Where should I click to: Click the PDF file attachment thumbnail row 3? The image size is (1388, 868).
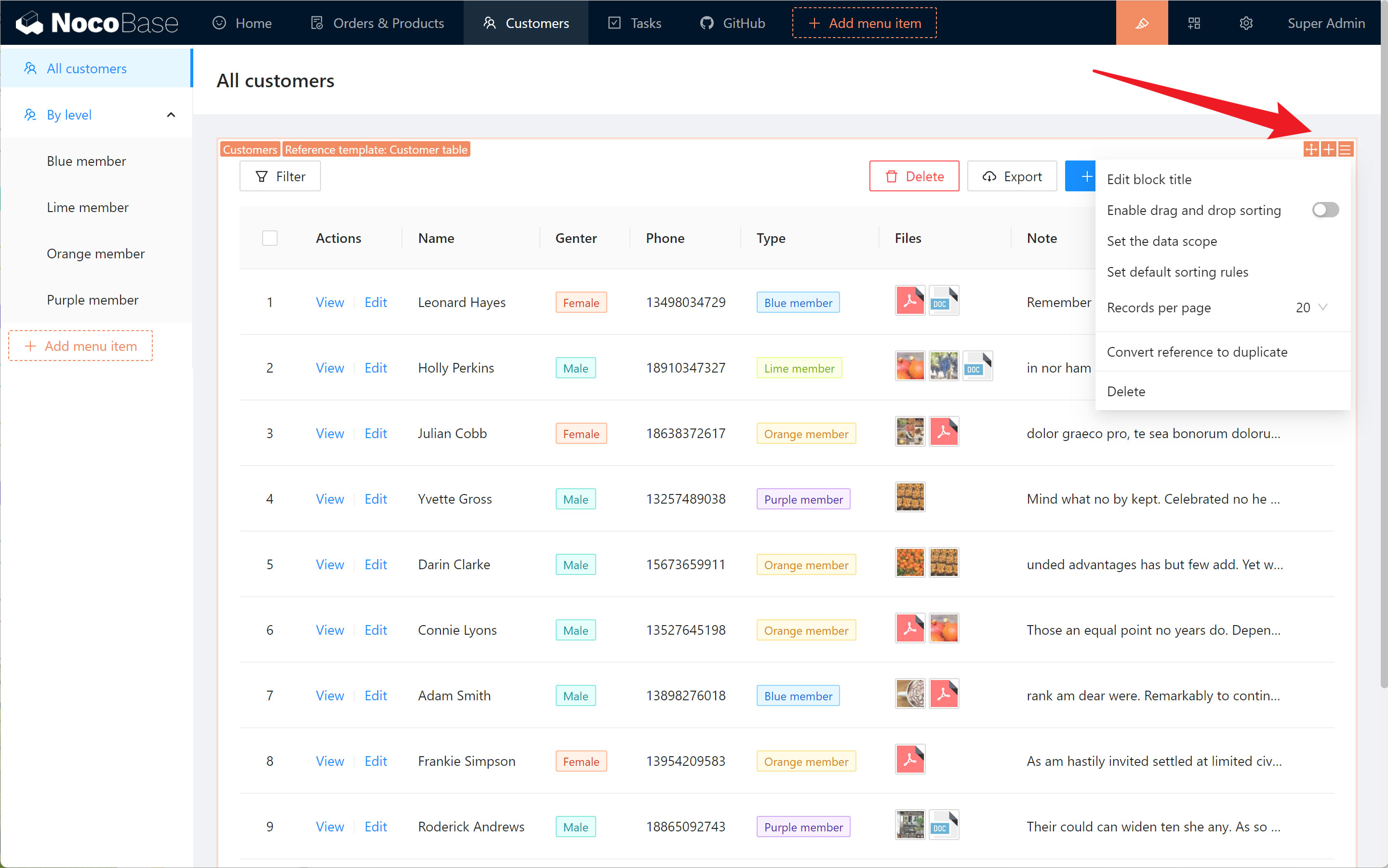(x=943, y=432)
